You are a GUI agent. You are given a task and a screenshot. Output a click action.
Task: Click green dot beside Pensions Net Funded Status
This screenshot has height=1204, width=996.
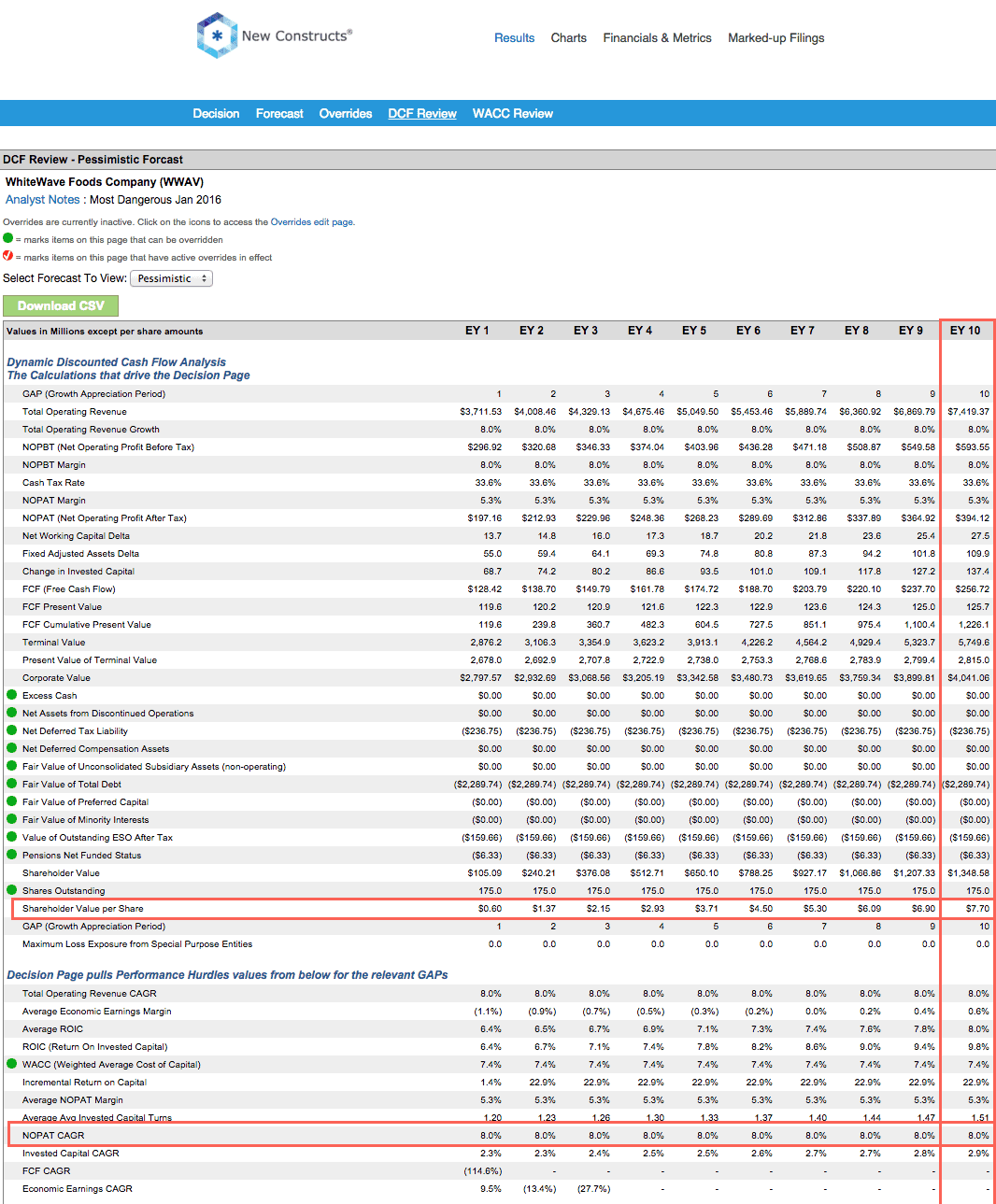pyautogui.click(x=12, y=855)
